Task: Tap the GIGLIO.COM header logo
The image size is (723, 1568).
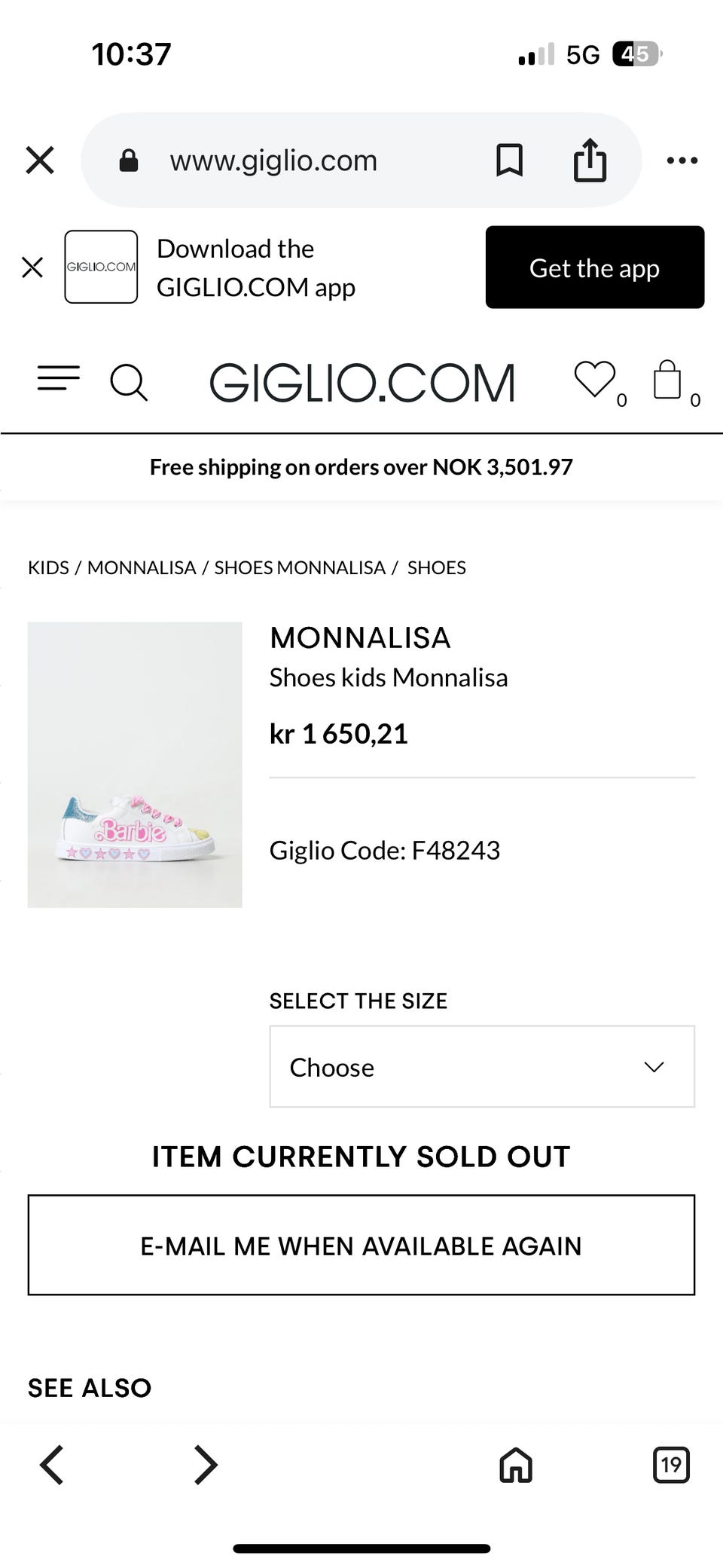Action: tap(362, 383)
